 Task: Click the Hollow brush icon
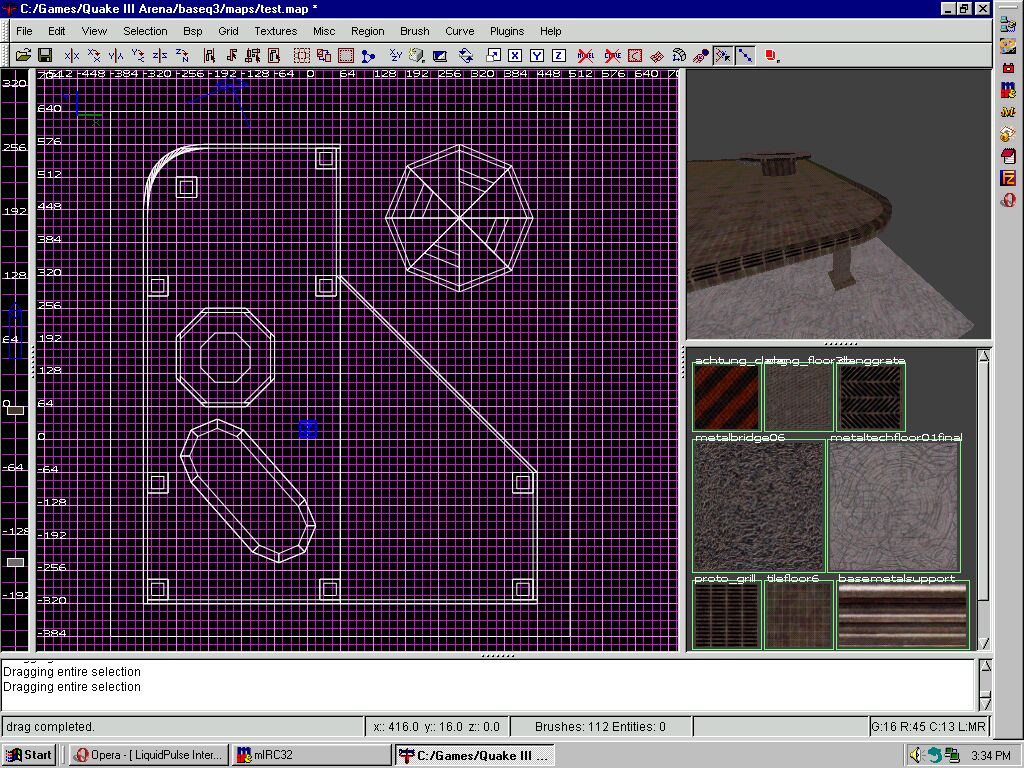pyautogui.click(x=345, y=56)
